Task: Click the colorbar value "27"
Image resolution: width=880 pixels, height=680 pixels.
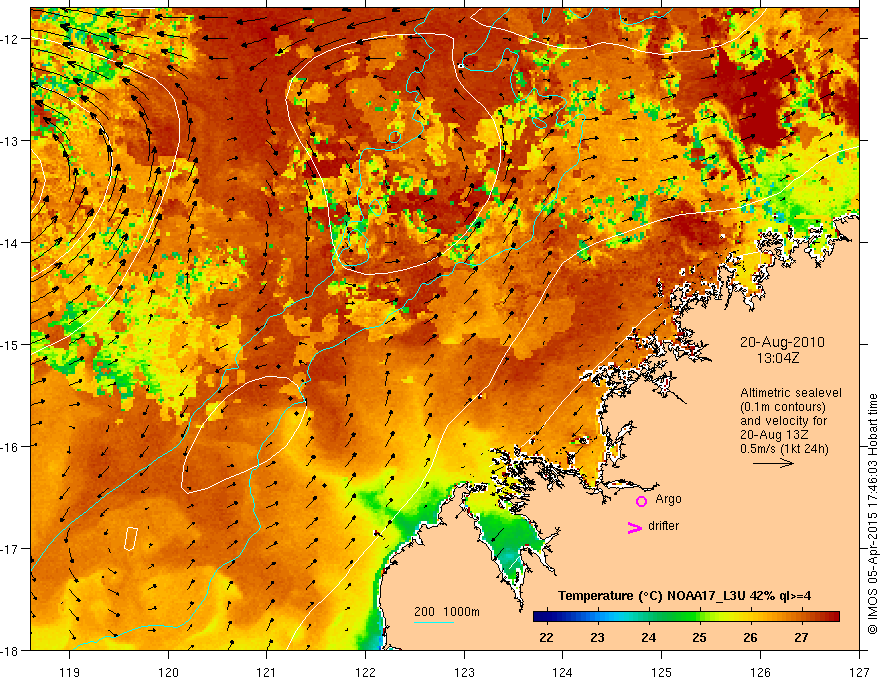Action: pyautogui.click(x=801, y=638)
